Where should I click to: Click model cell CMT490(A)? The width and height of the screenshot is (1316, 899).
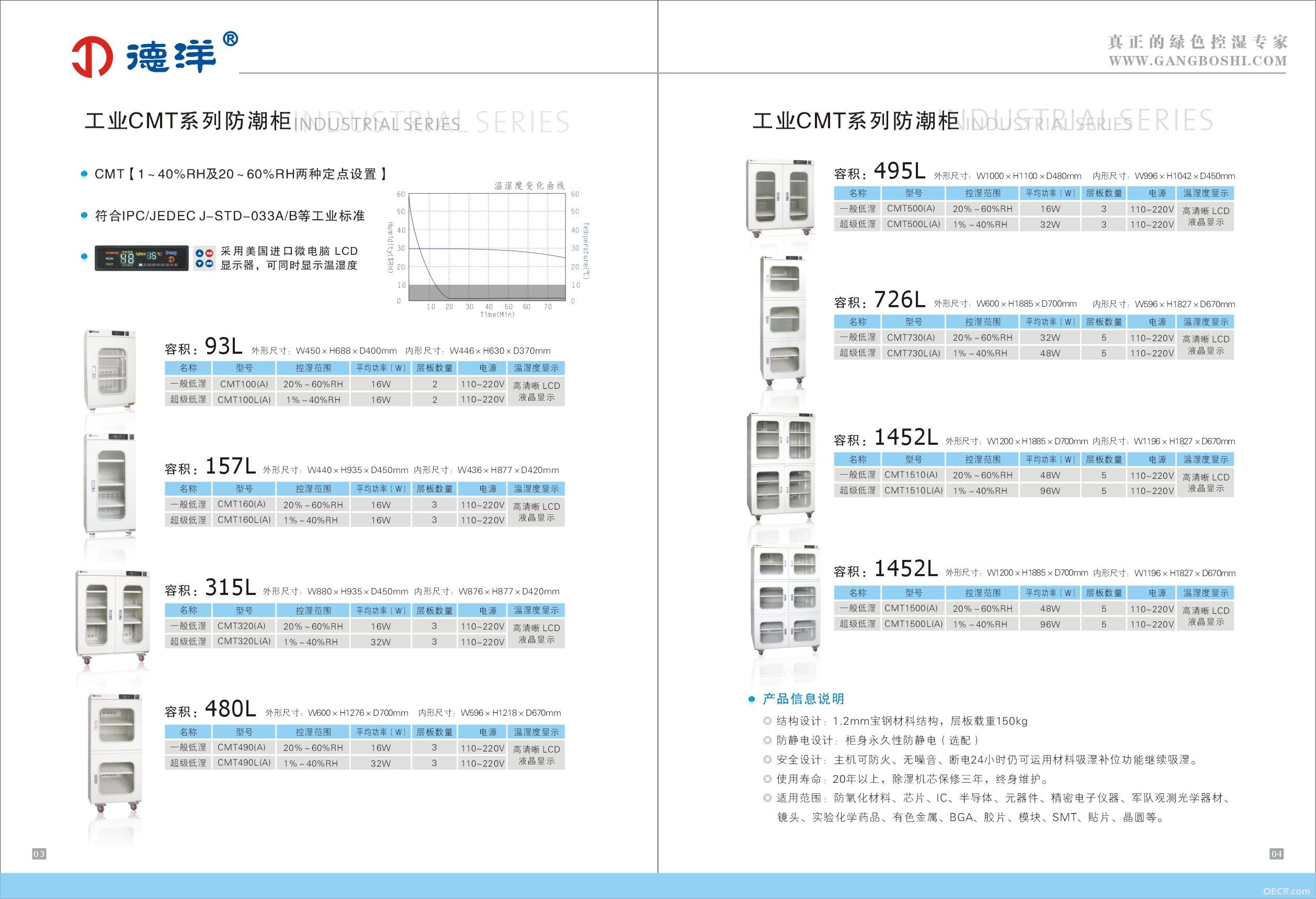pyautogui.click(x=244, y=747)
